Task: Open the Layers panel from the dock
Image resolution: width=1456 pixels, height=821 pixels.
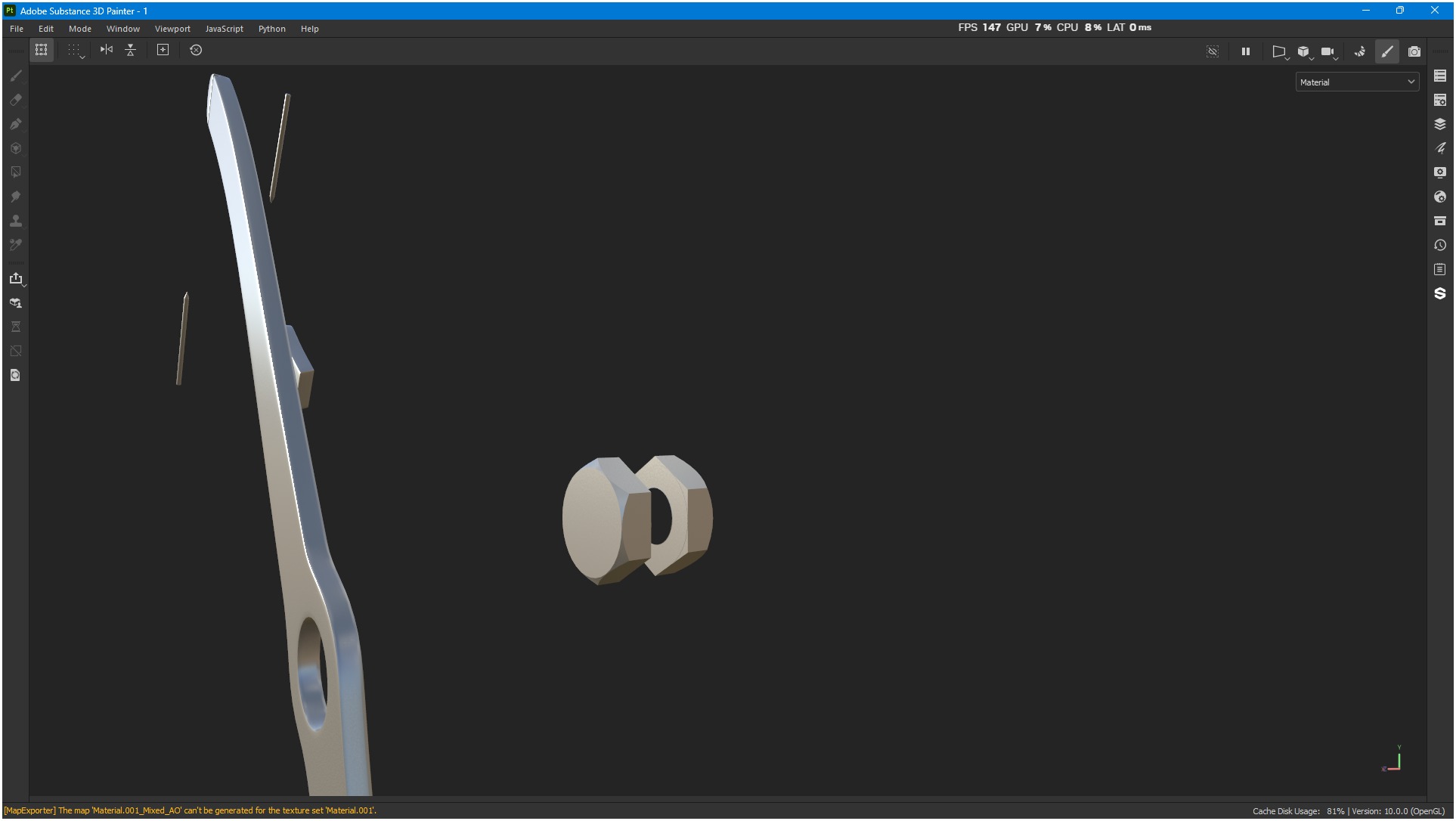Action: coord(1439,124)
